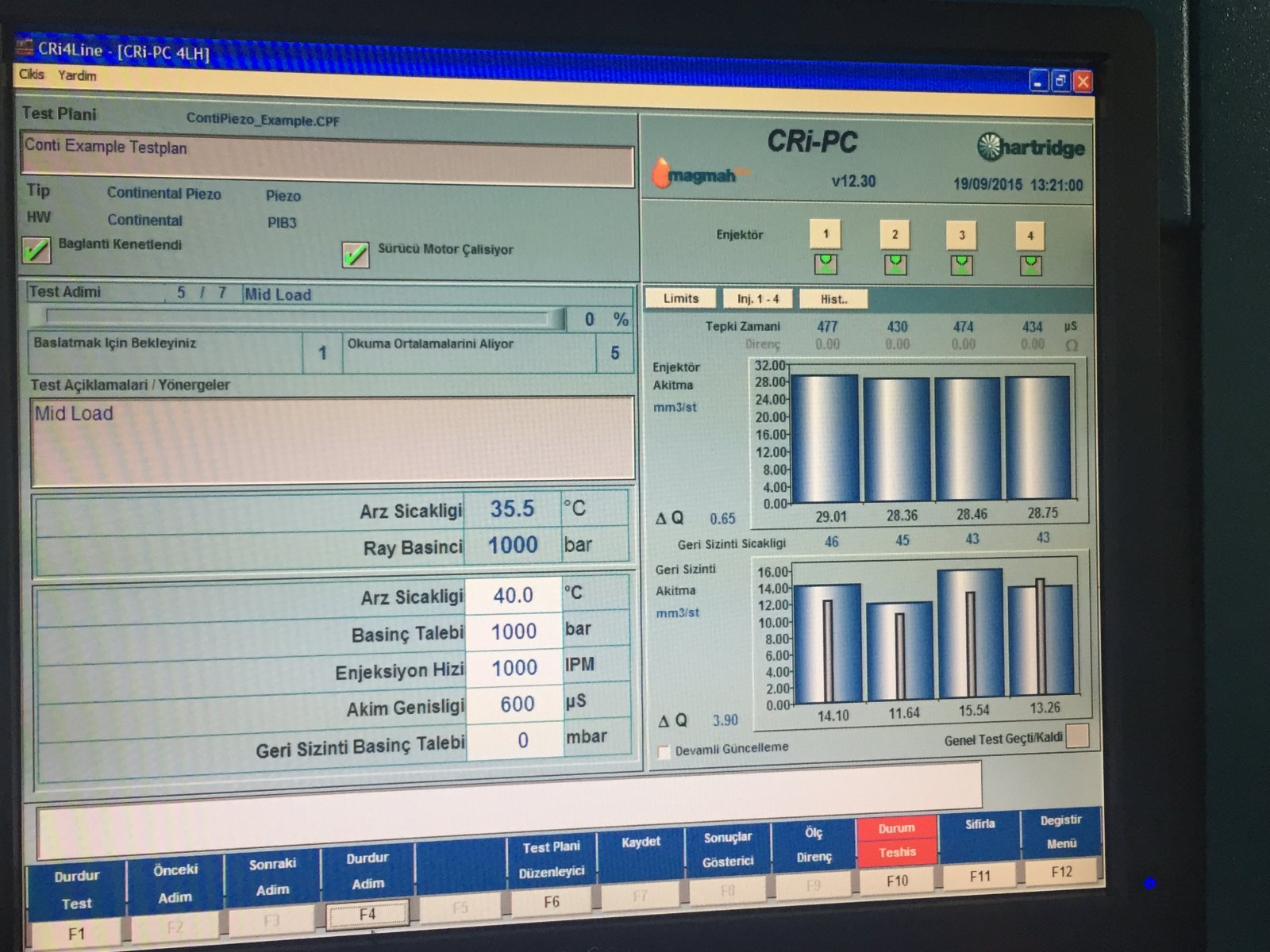Select injector 3 button
Image resolution: width=1270 pixels, height=952 pixels.
[961, 235]
